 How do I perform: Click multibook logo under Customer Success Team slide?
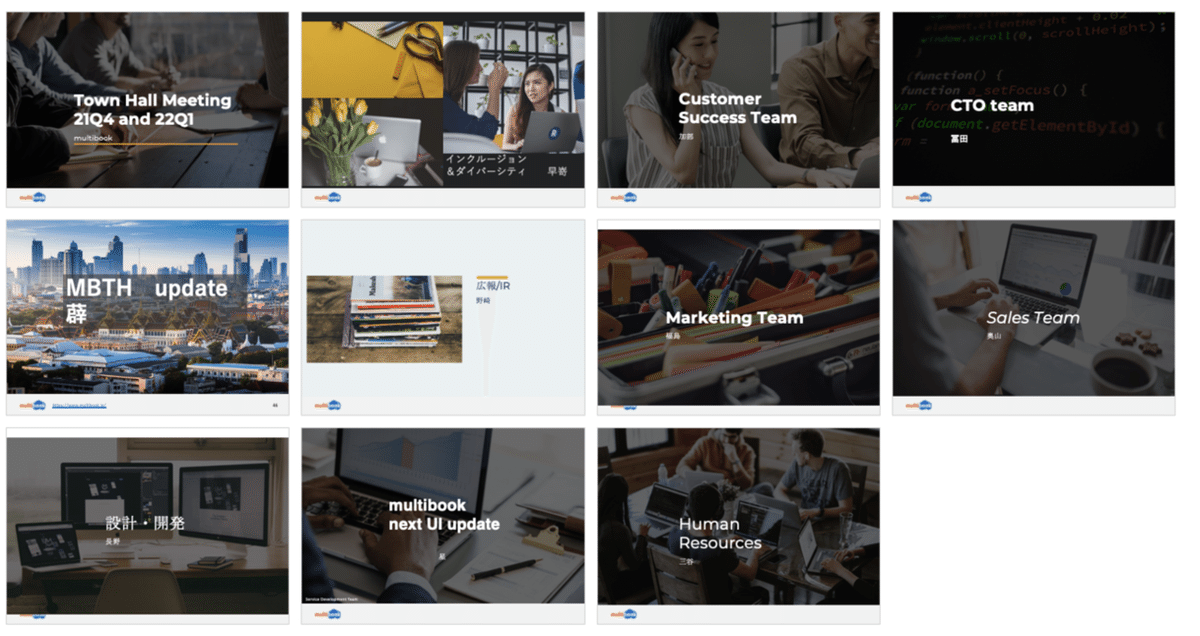pyautogui.click(x=623, y=197)
